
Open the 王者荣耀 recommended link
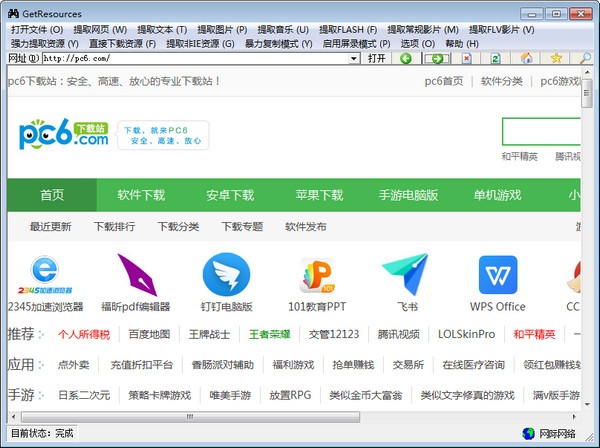[x=269, y=334]
